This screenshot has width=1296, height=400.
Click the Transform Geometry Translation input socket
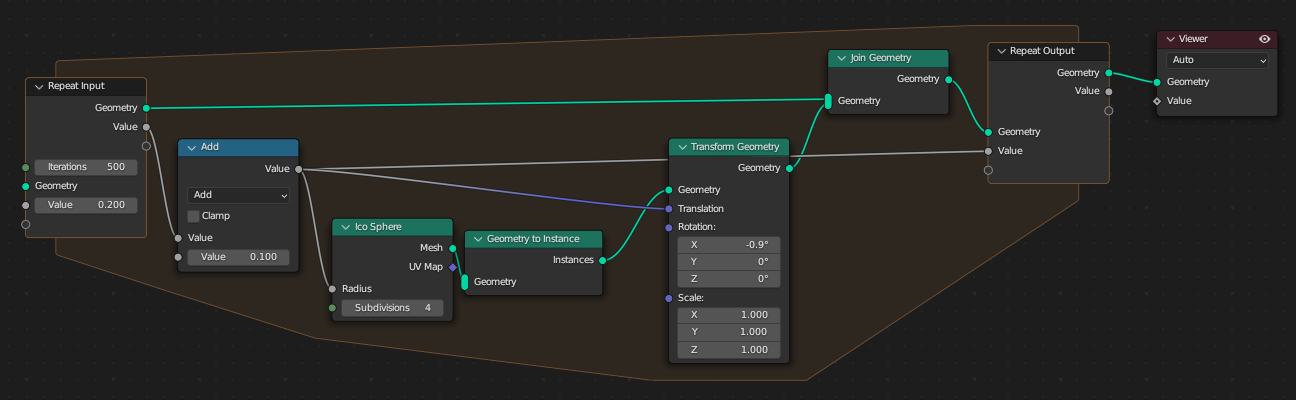[x=669, y=209]
